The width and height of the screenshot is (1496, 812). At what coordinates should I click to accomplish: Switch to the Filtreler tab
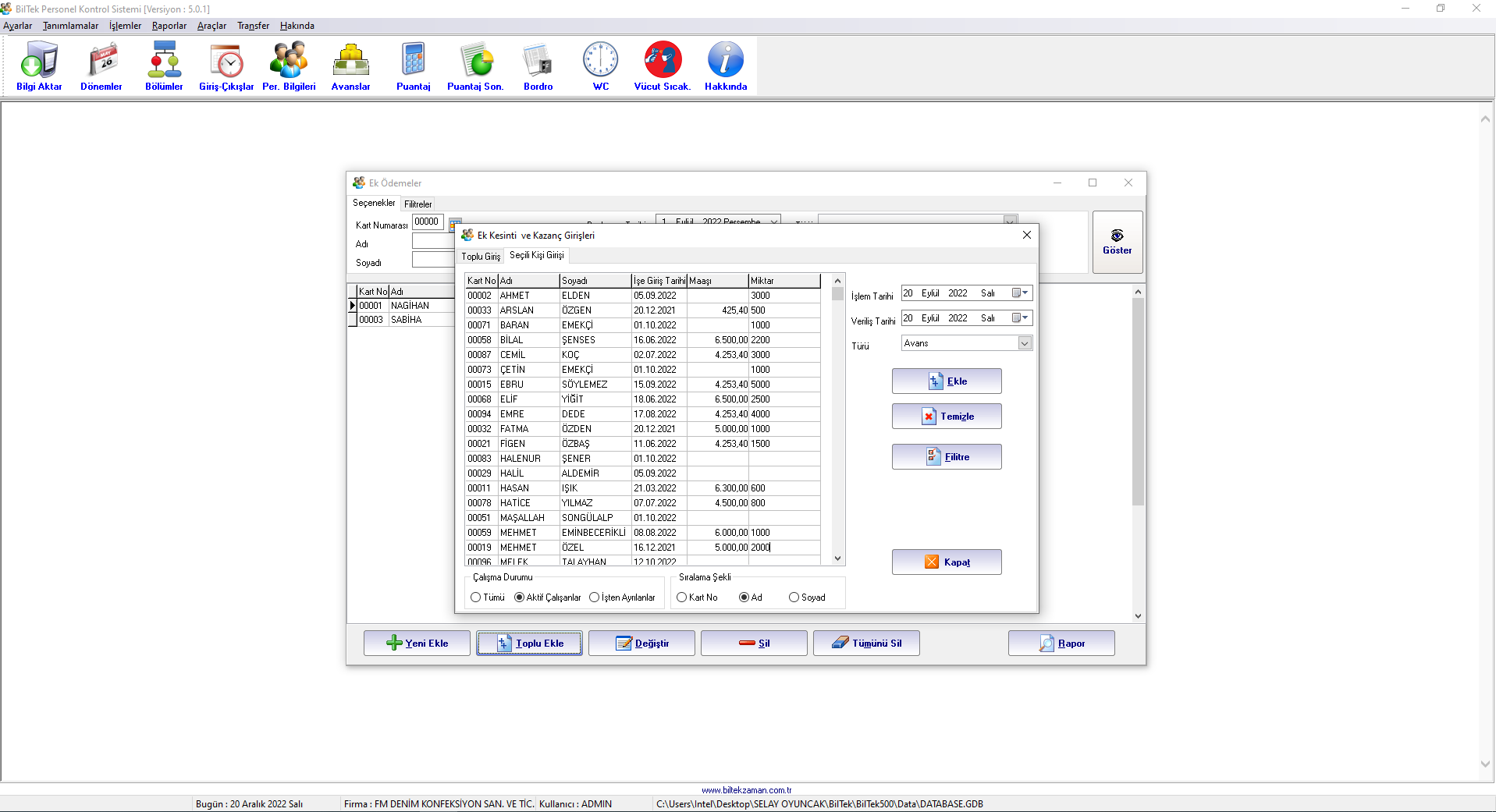pyautogui.click(x=418, y=204)
